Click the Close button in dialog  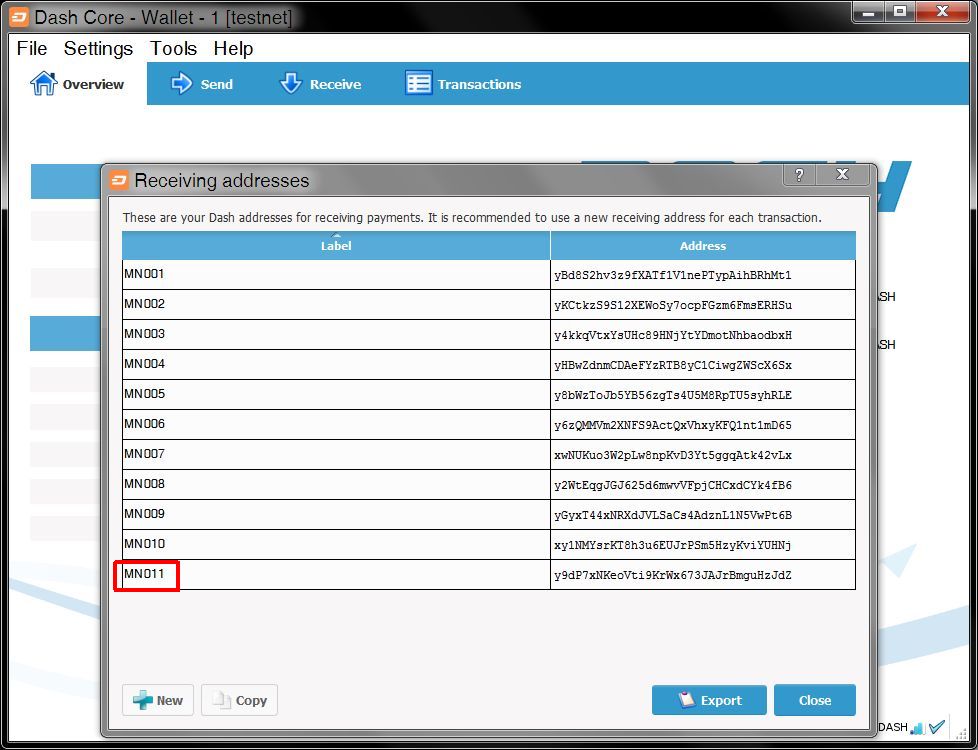[x=815, y=700]
